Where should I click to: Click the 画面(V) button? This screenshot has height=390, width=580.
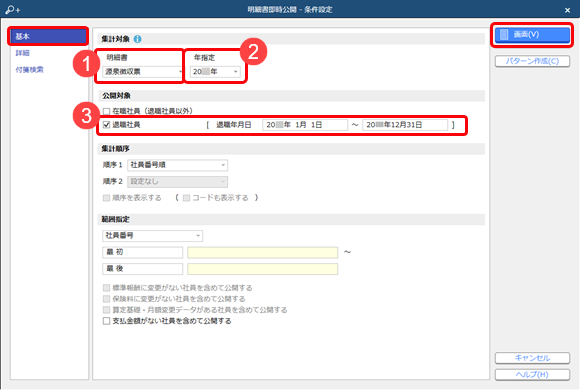[x=532, y=34]
